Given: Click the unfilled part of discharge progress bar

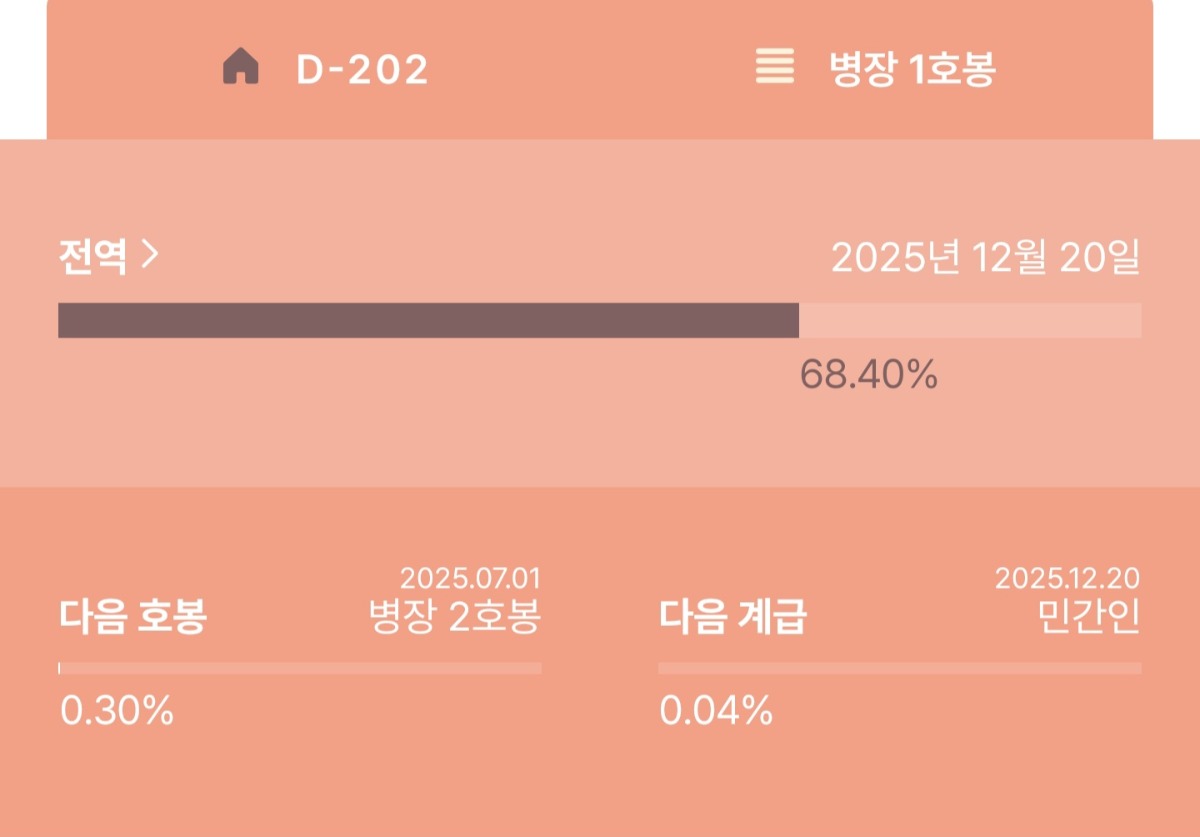Looking at the screenshot, I should [970, 320].
